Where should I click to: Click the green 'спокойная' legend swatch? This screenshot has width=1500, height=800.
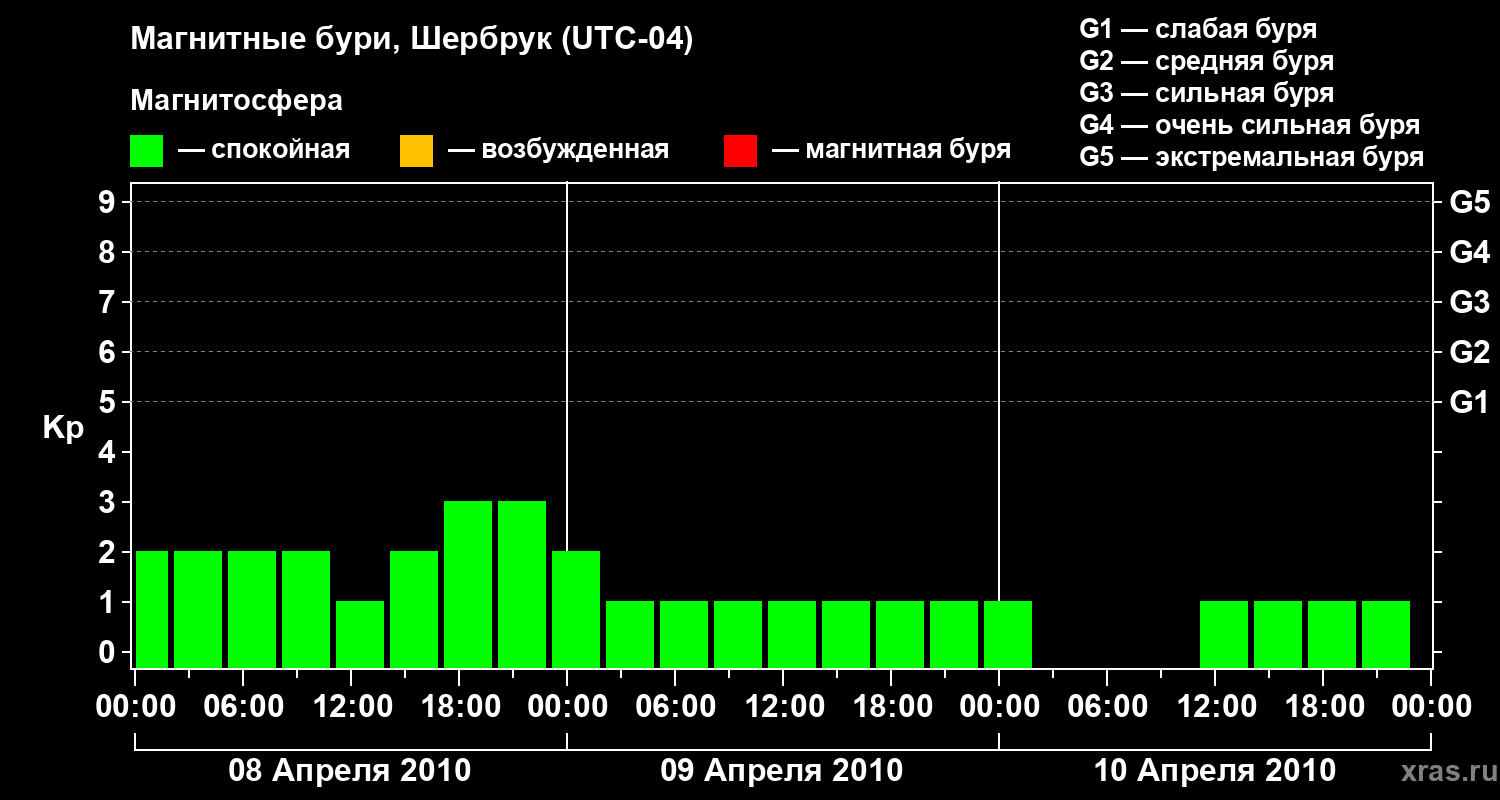click(147, 151)
